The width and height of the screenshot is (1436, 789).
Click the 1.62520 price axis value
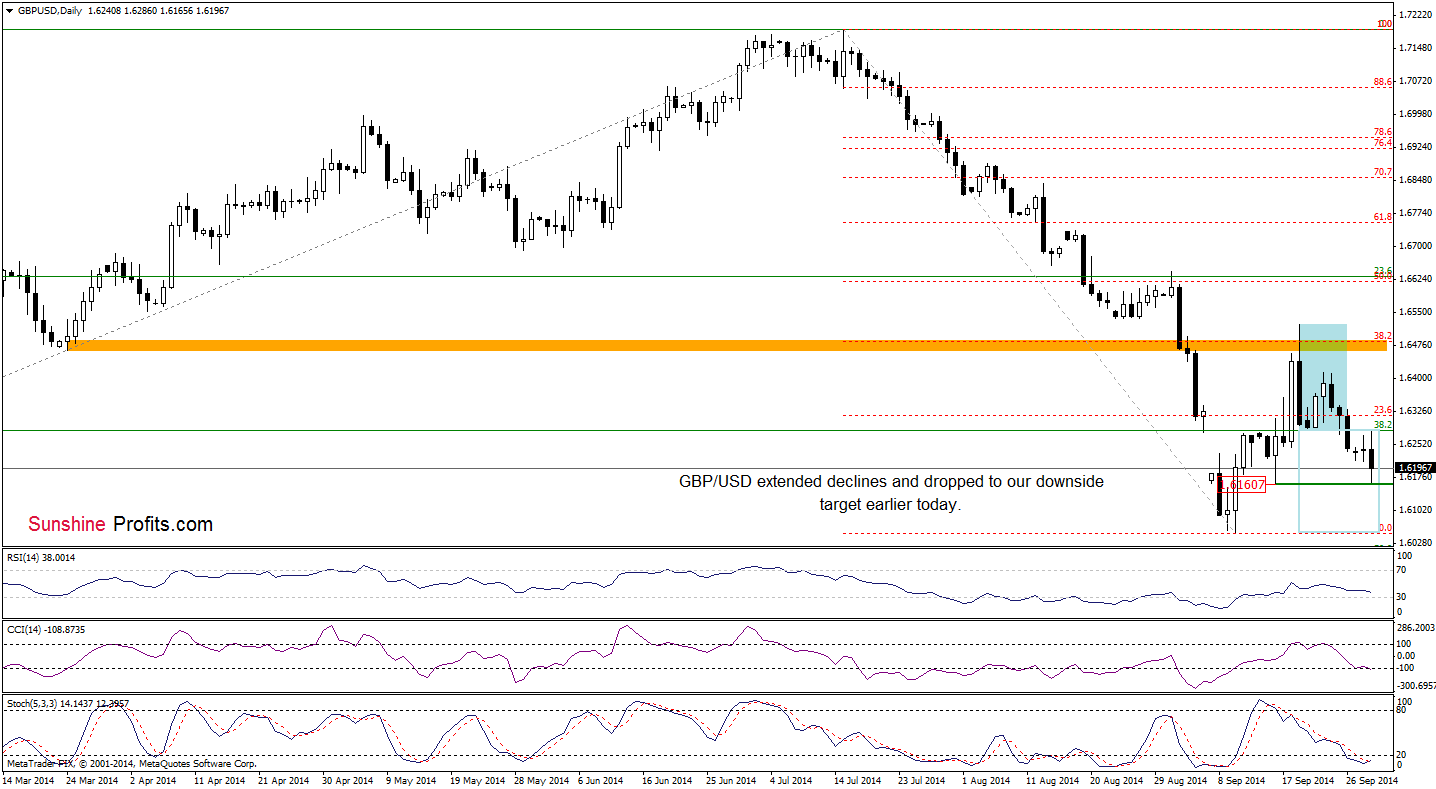click(1417, 444)
